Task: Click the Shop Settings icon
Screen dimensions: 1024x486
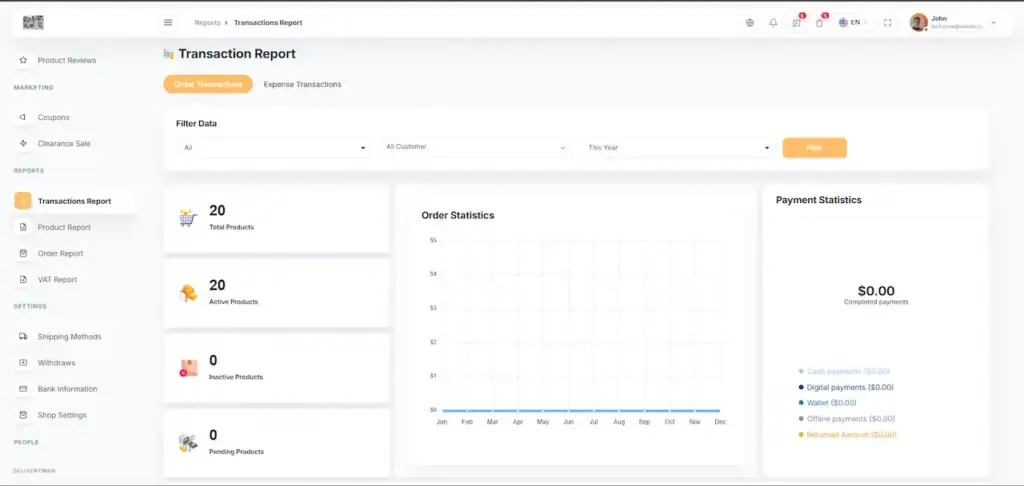Action: pyautogui.click(x=23, y=415)
